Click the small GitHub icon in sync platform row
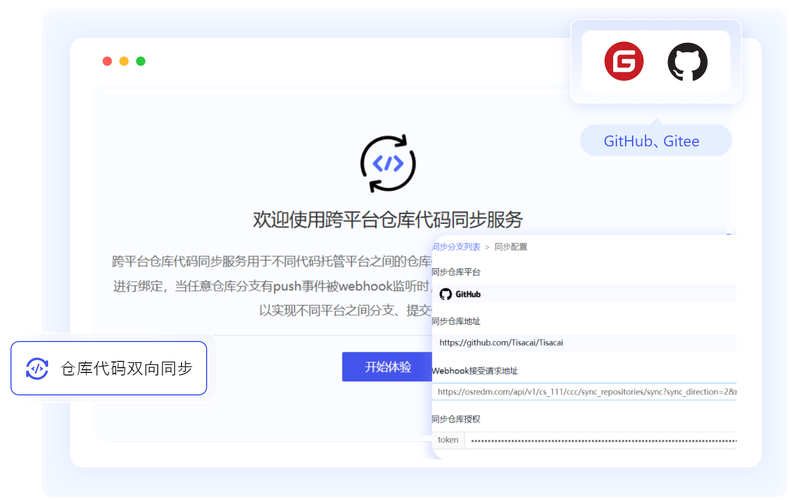 tap(445, 294)
